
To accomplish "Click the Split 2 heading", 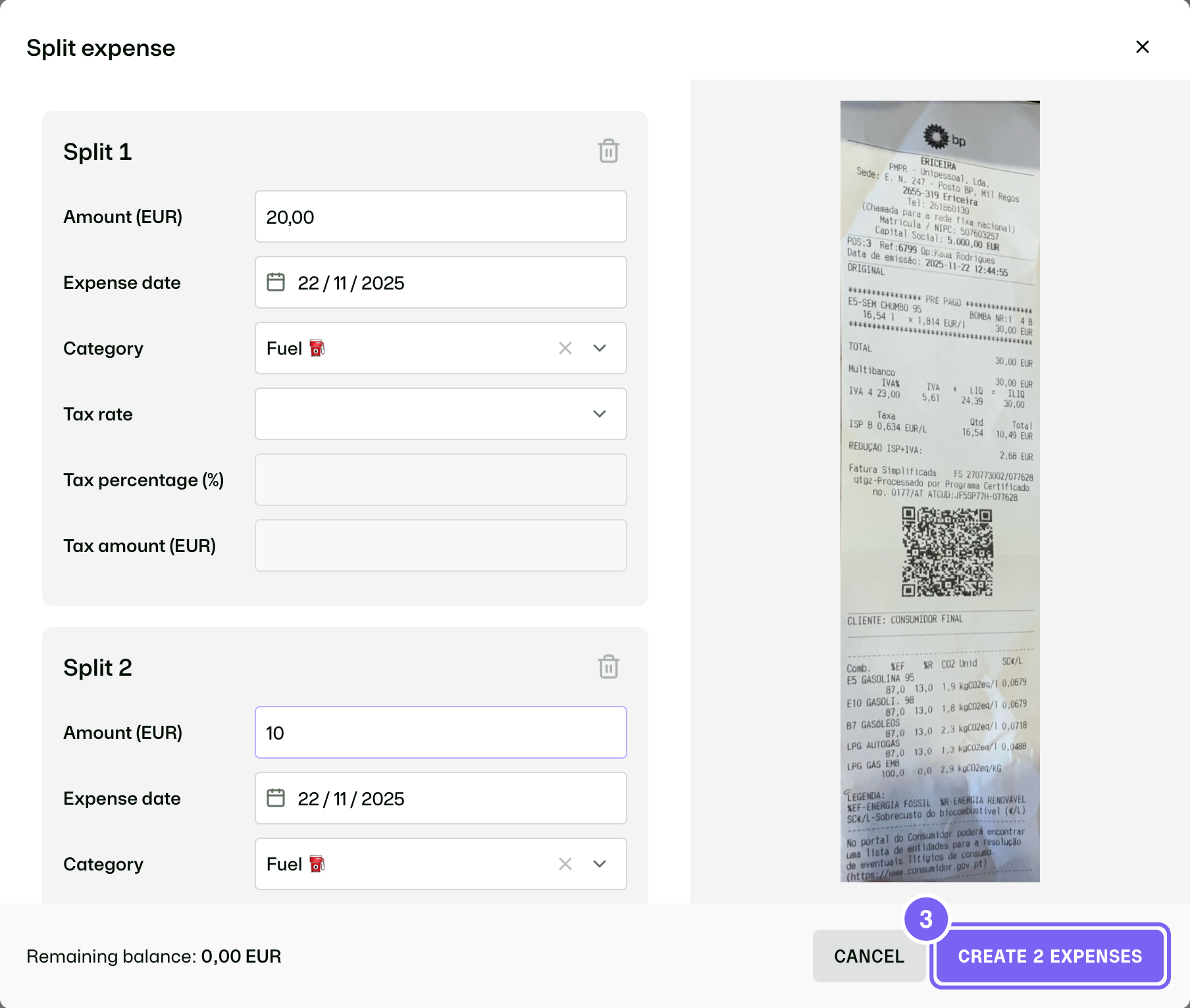I will tap(97, 668).
